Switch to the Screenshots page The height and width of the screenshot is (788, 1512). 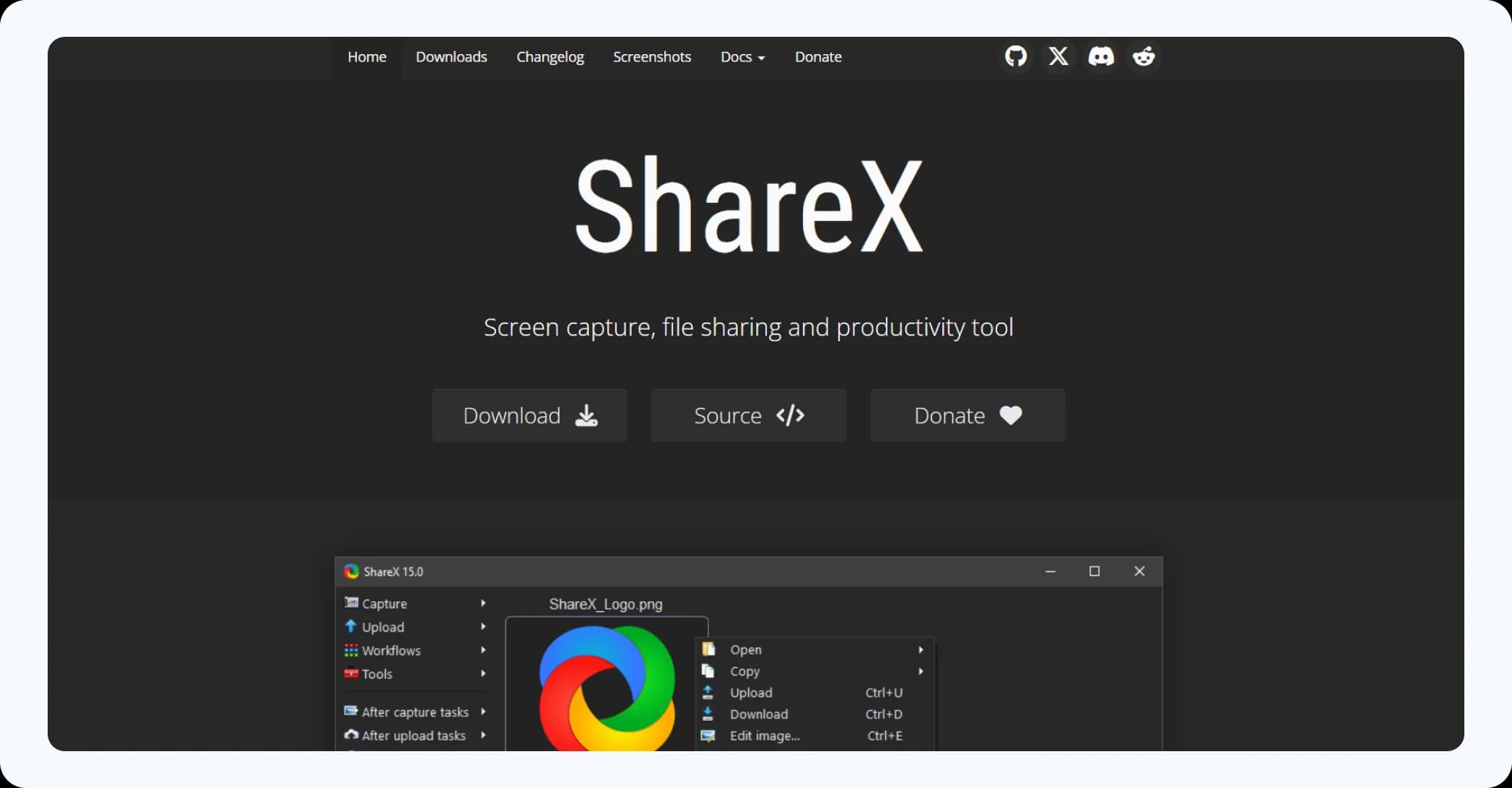tap(651, 57)
